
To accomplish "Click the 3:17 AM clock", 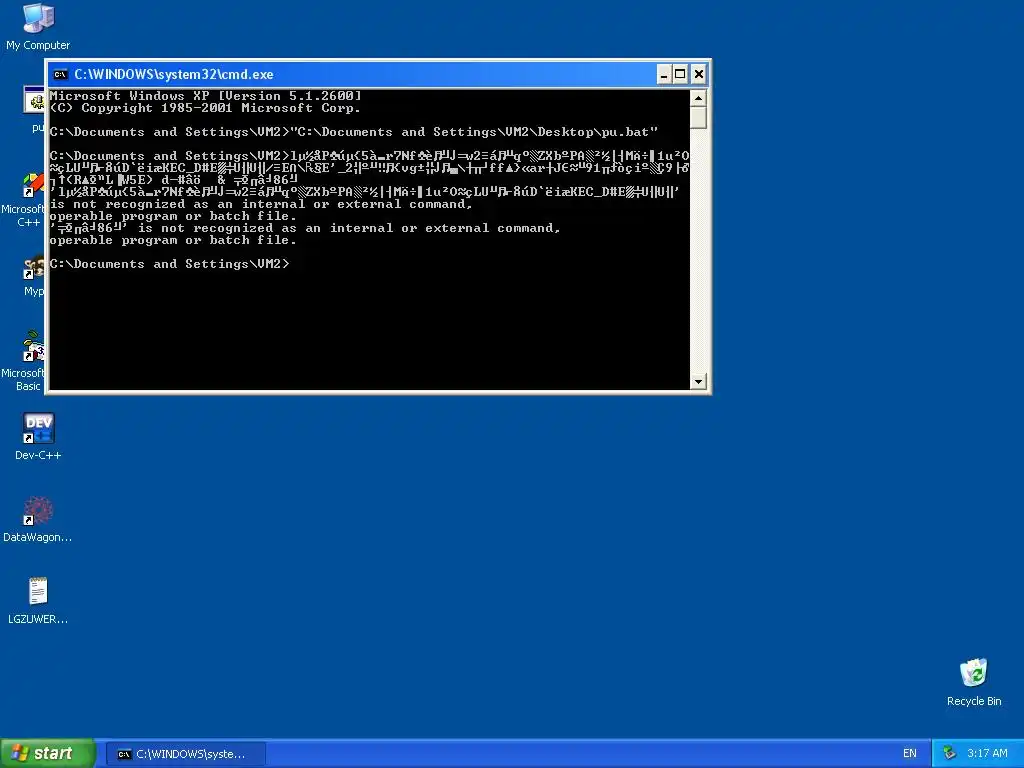I will [x=987, y=753].
